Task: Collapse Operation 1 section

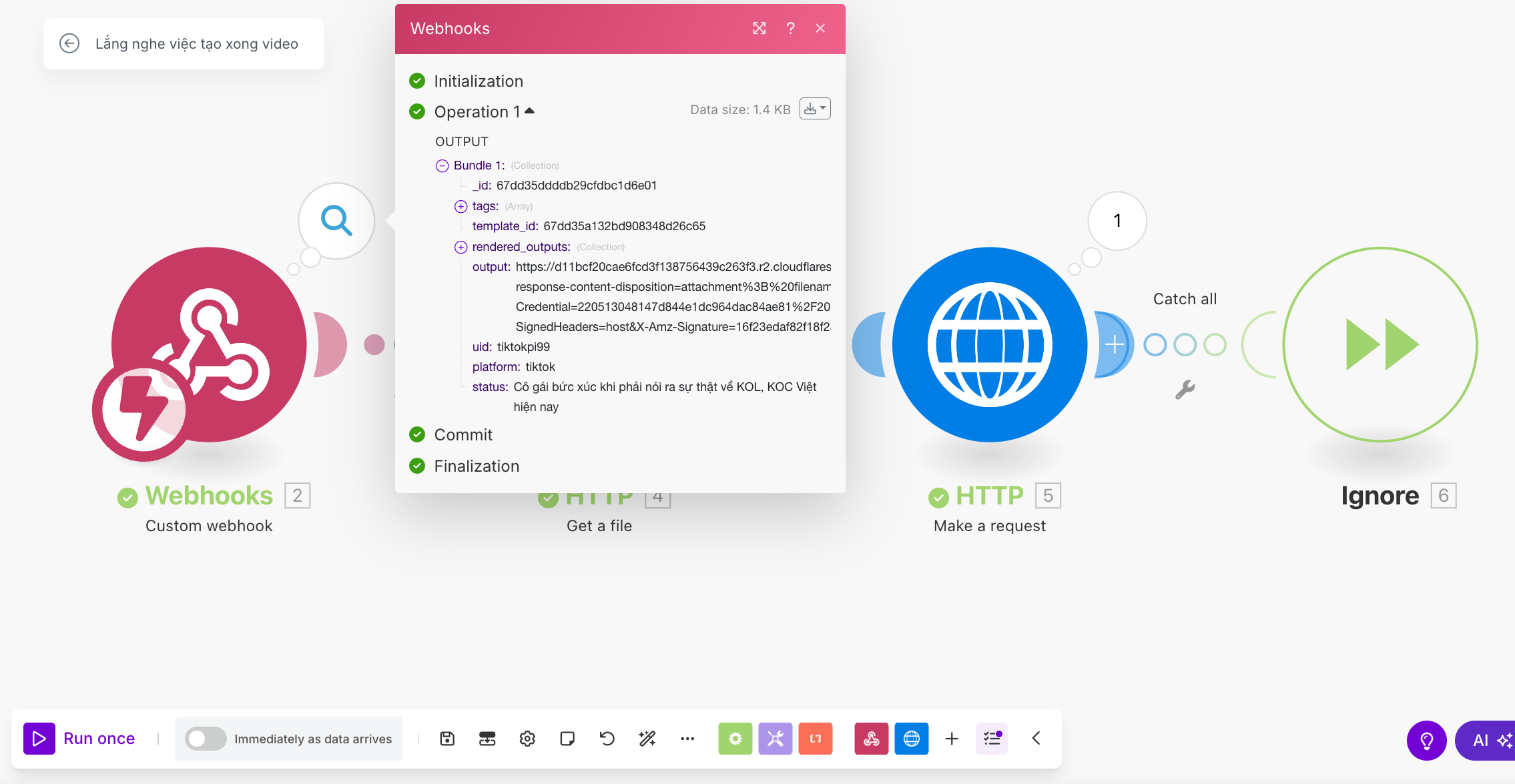Action: coord(529,111)
